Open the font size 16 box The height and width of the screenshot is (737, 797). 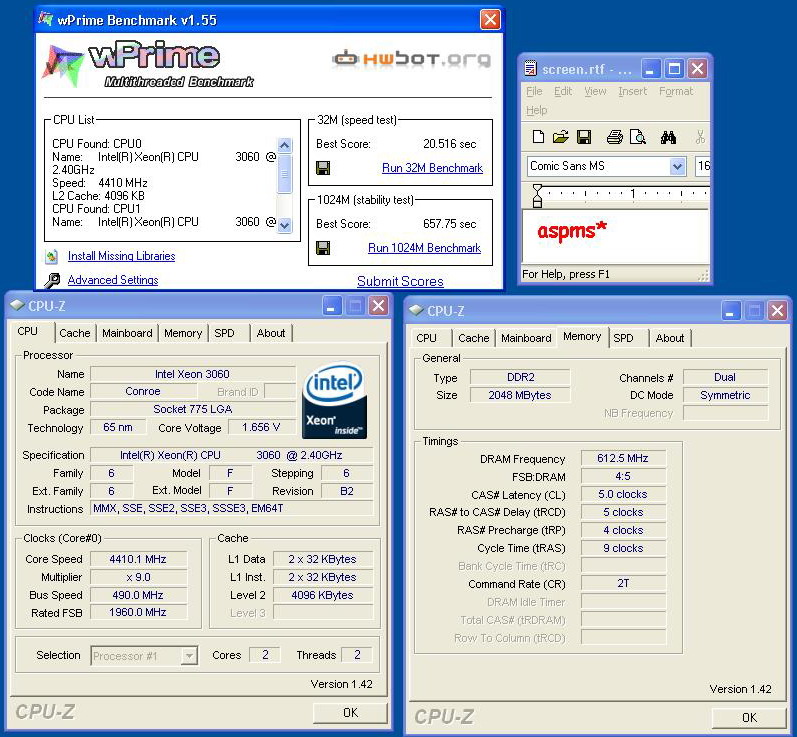coord(702,166)
